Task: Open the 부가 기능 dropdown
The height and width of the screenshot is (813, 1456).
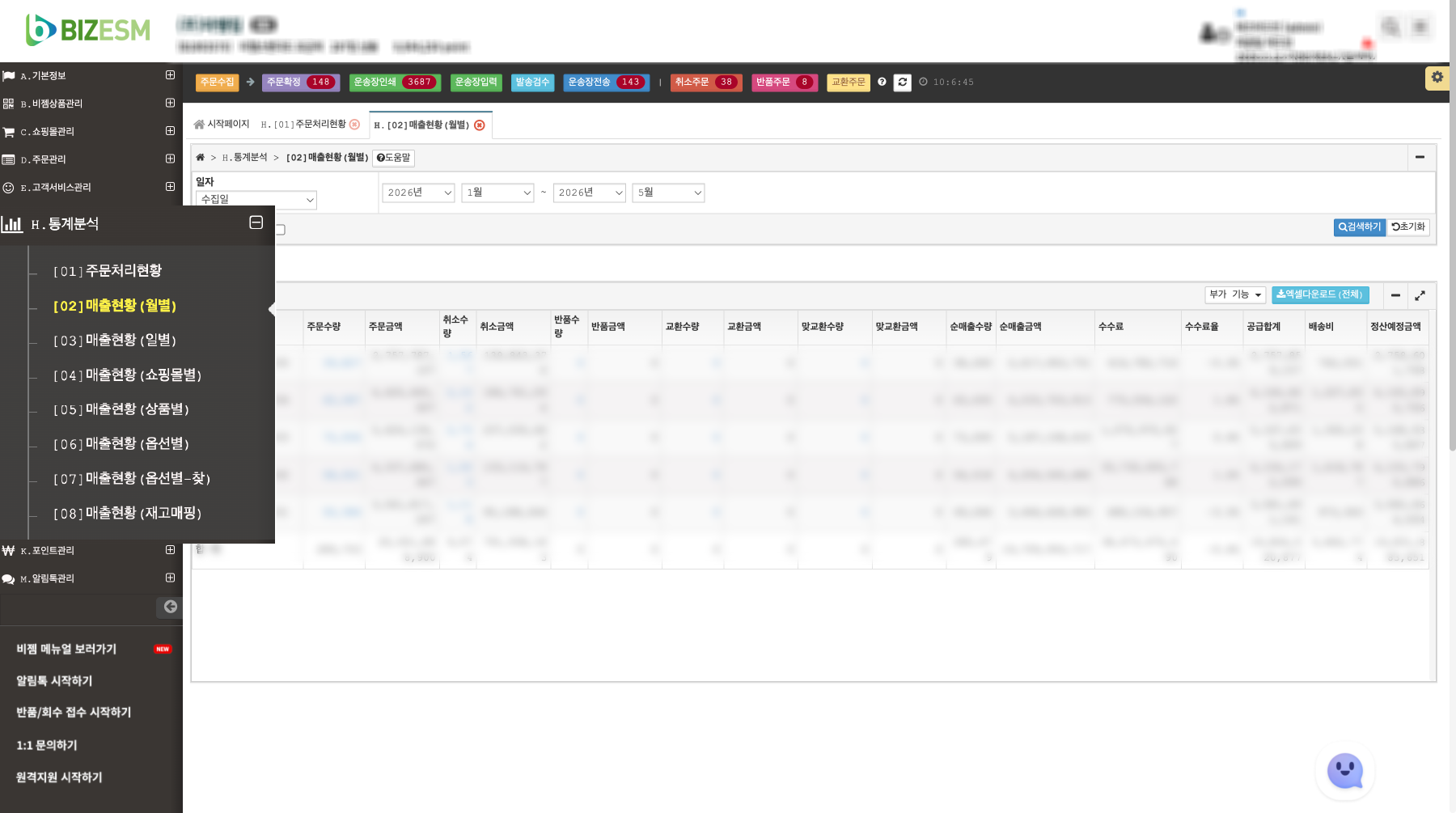Action: [1235, 294]
